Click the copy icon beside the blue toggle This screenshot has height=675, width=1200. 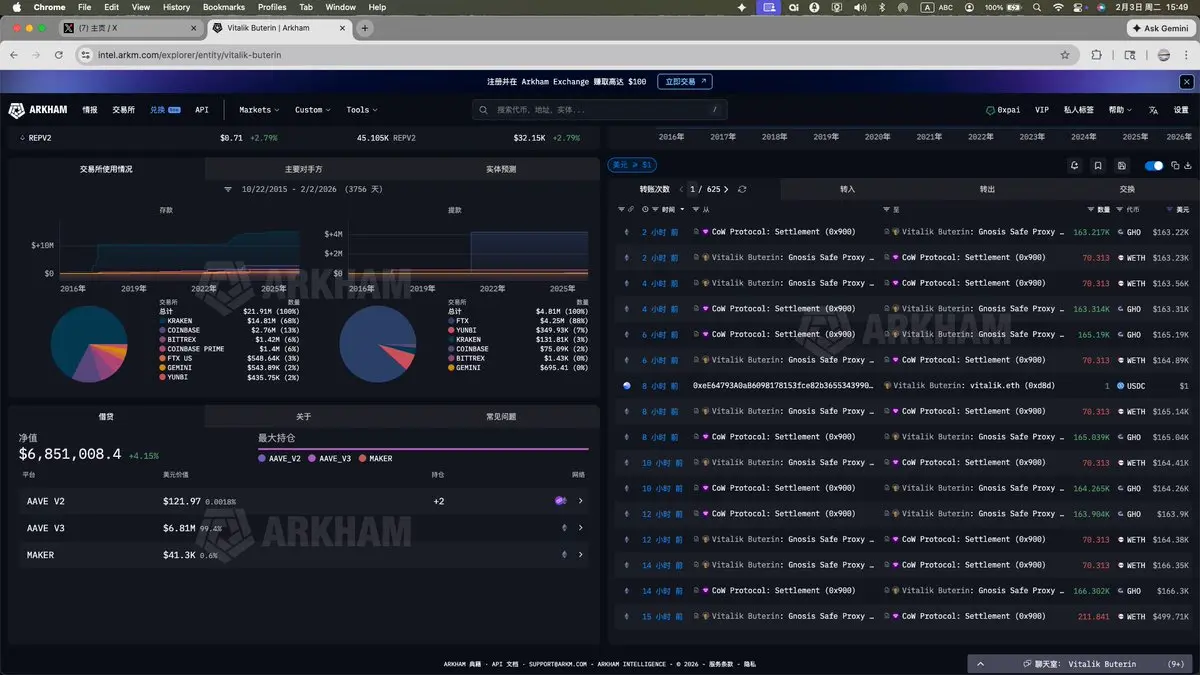pos(1175,166)
